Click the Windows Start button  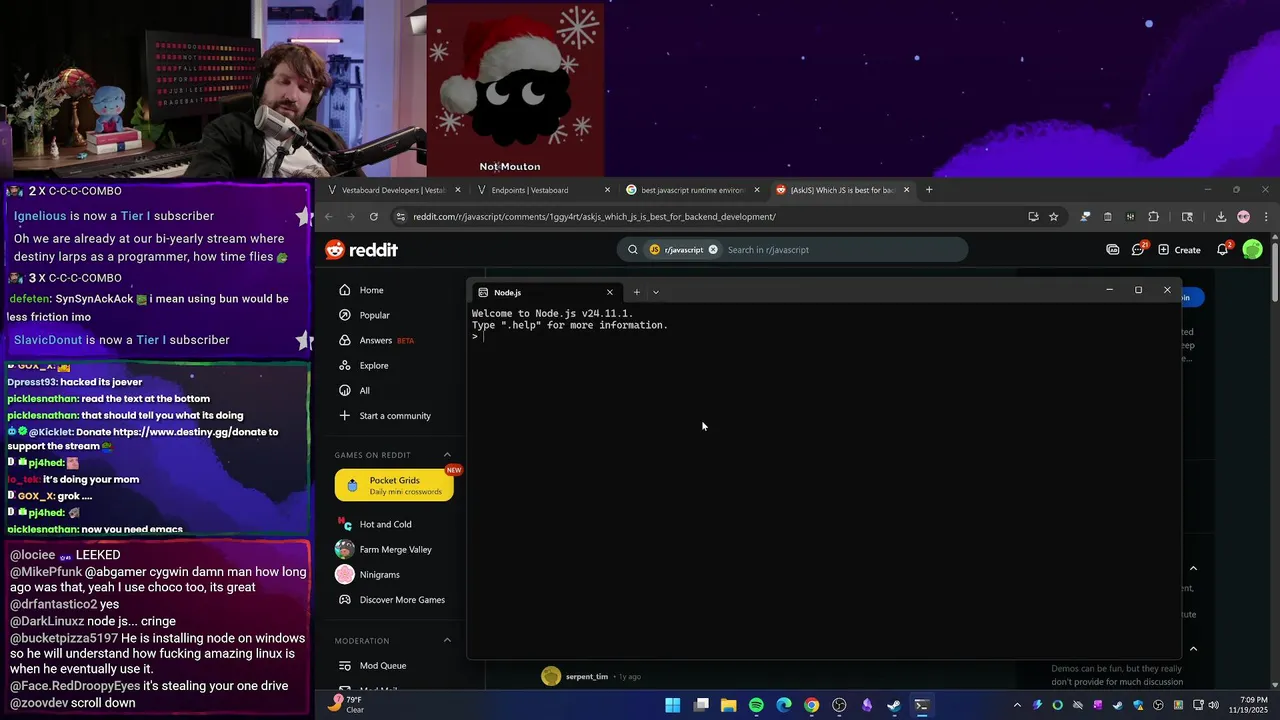673,705
